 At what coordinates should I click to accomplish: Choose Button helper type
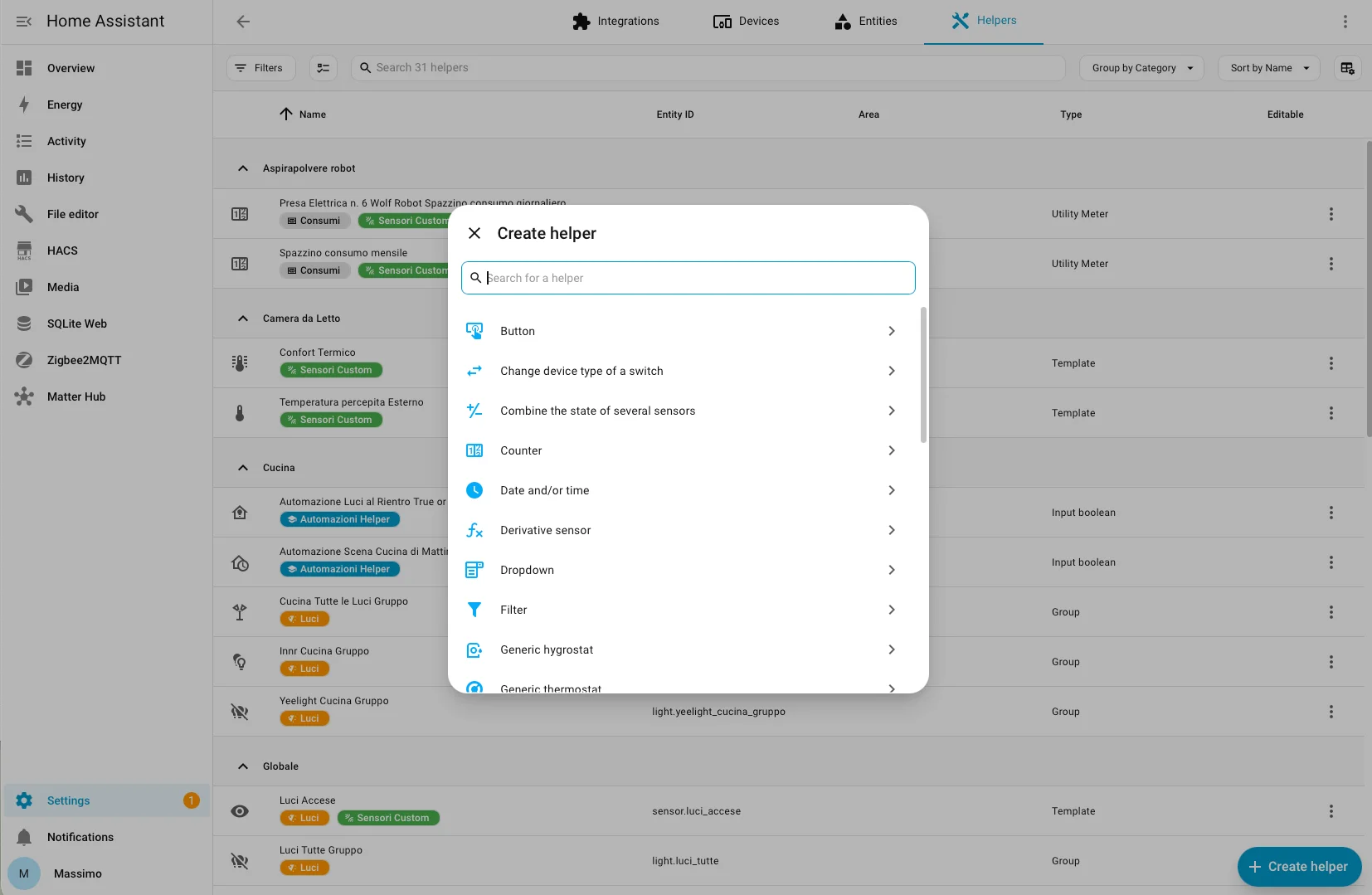click(x=683, y=331)
